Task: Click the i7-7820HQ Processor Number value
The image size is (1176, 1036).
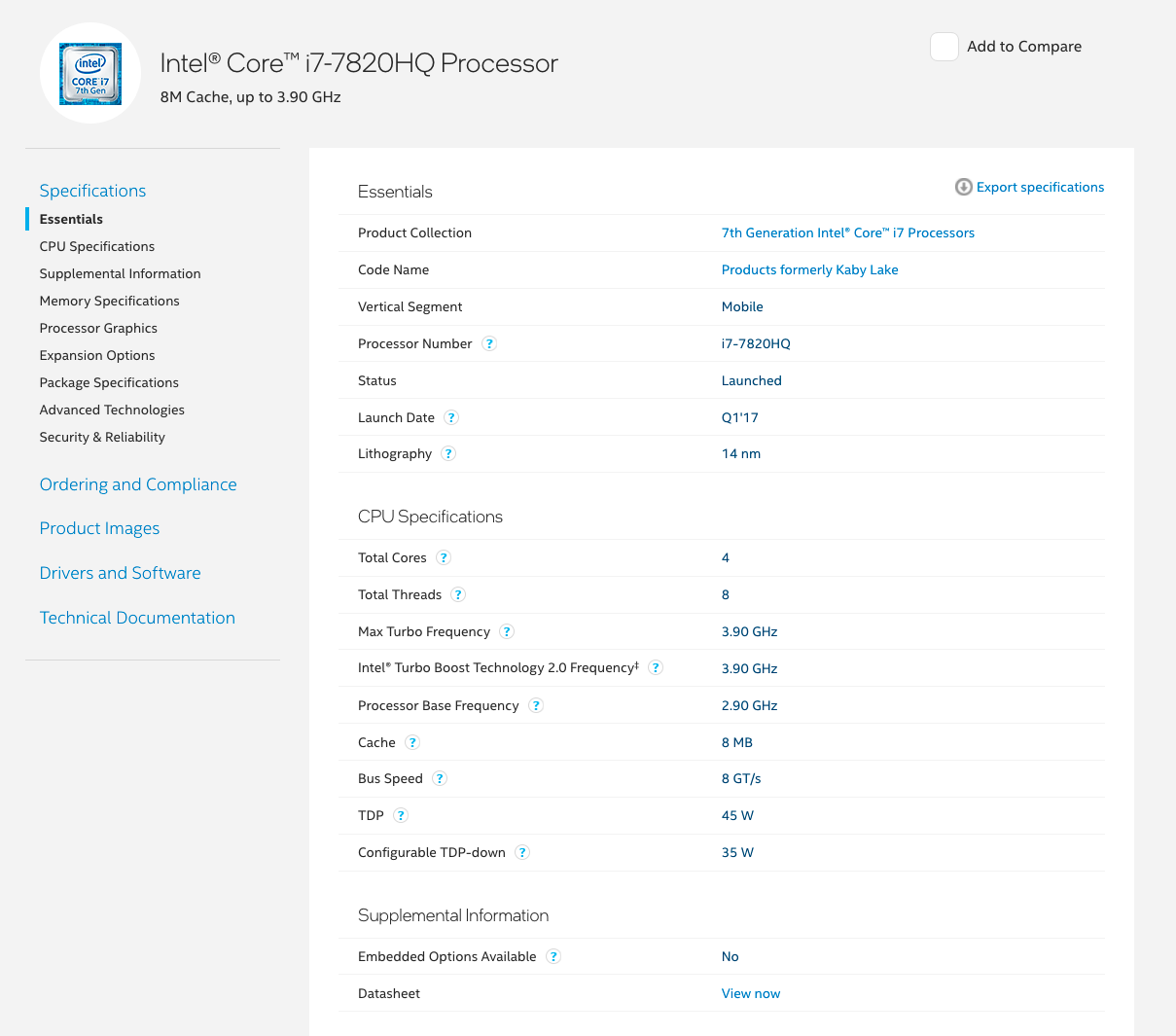Action: coord(756,343)
